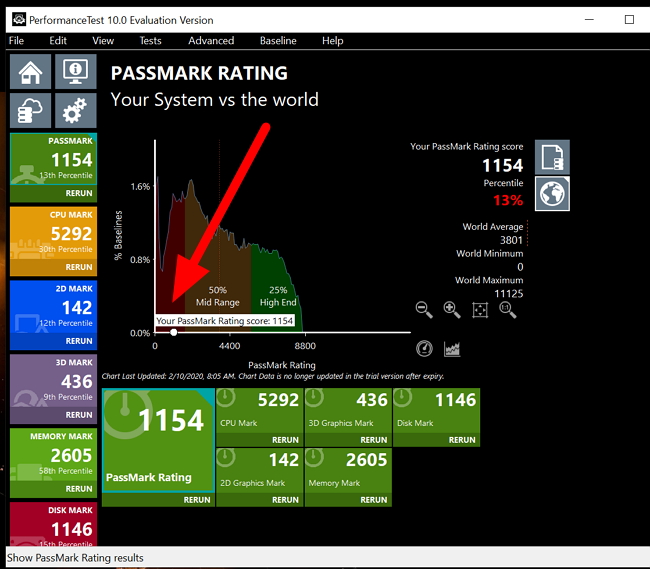Reset chart zoom to 1:1

click(x=507, y=310)
